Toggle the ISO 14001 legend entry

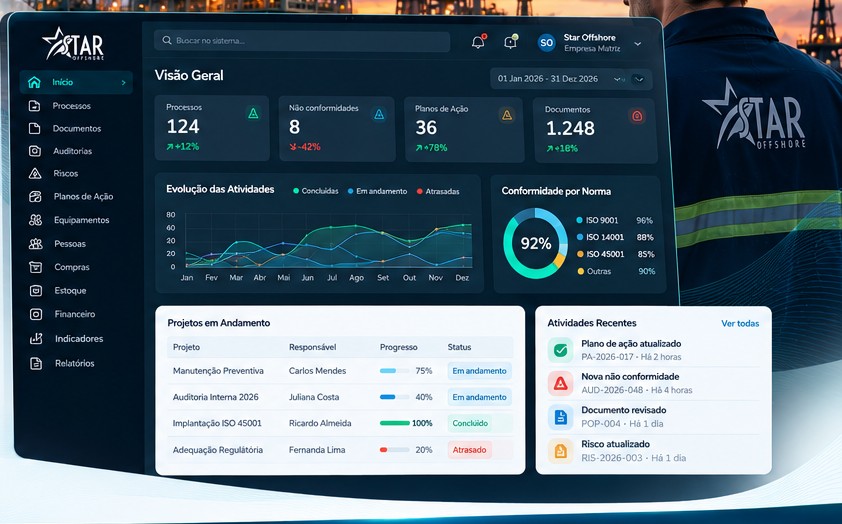[614, 237]
